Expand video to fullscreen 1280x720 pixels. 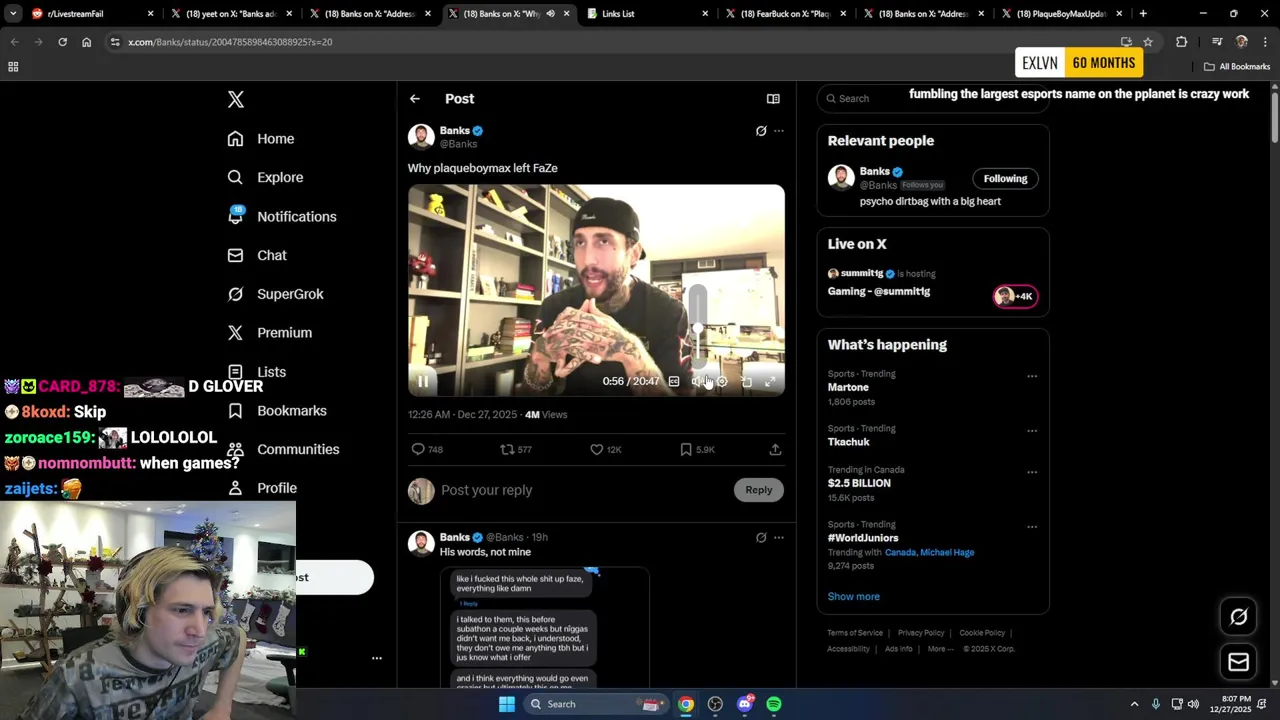pos(770,381)
